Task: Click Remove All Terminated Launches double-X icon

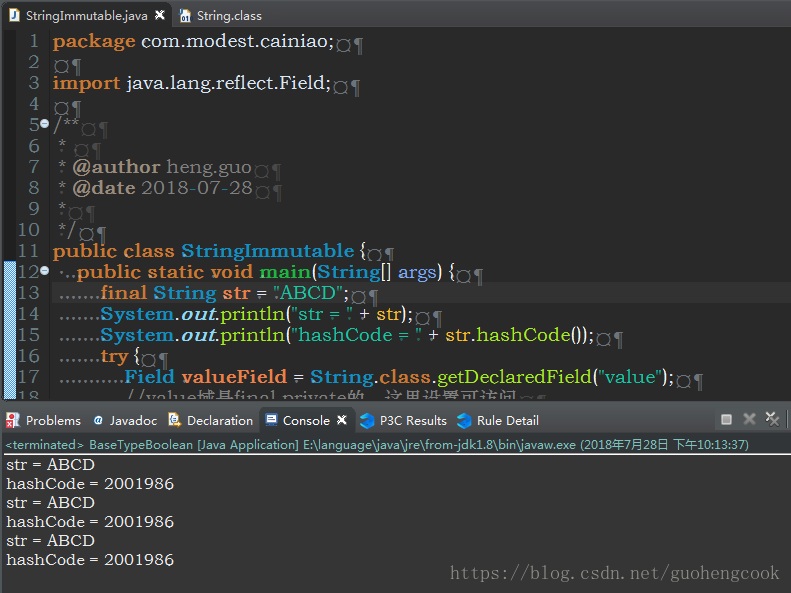Action: 772,419
